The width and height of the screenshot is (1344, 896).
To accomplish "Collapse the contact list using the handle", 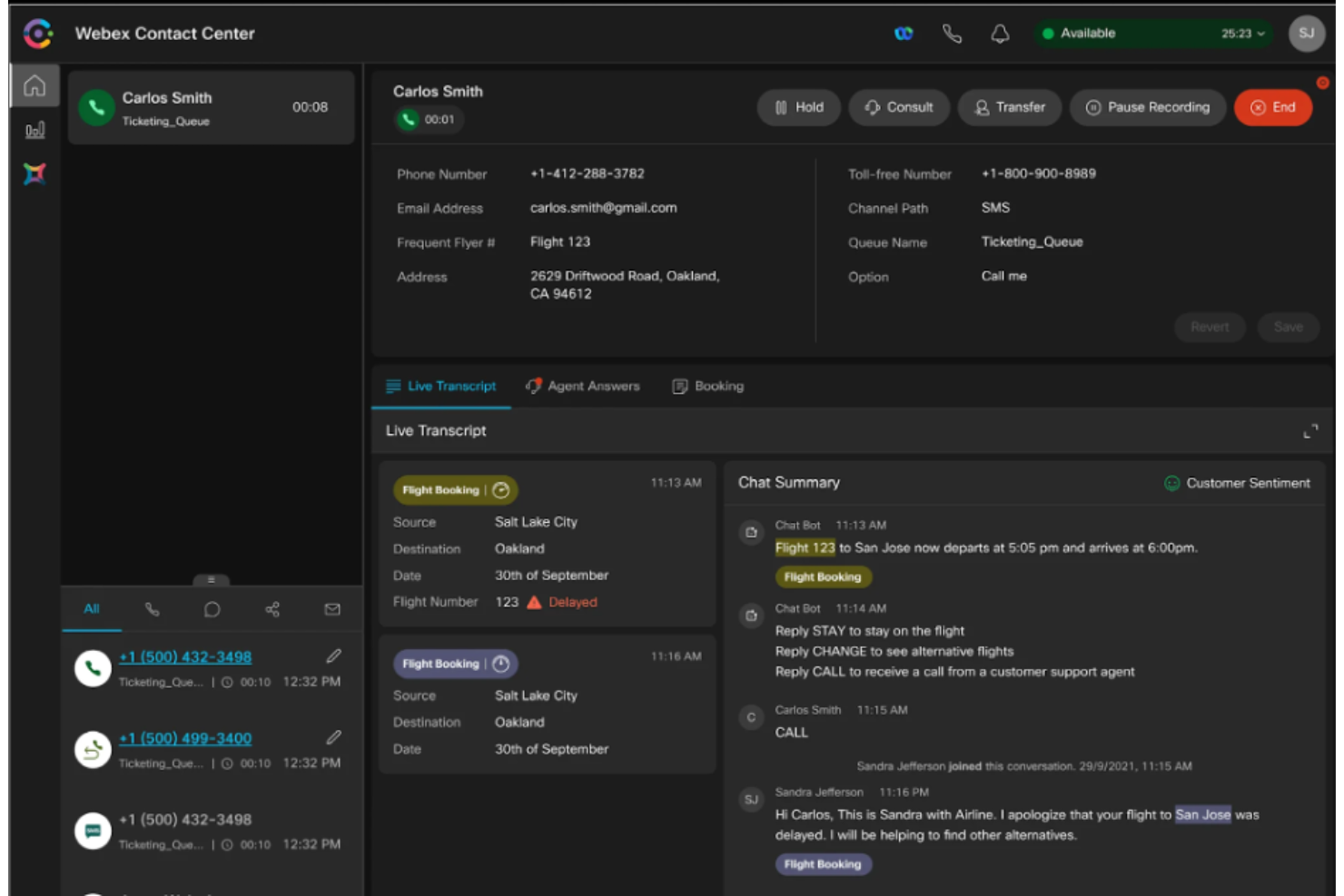I will [210, 578].
